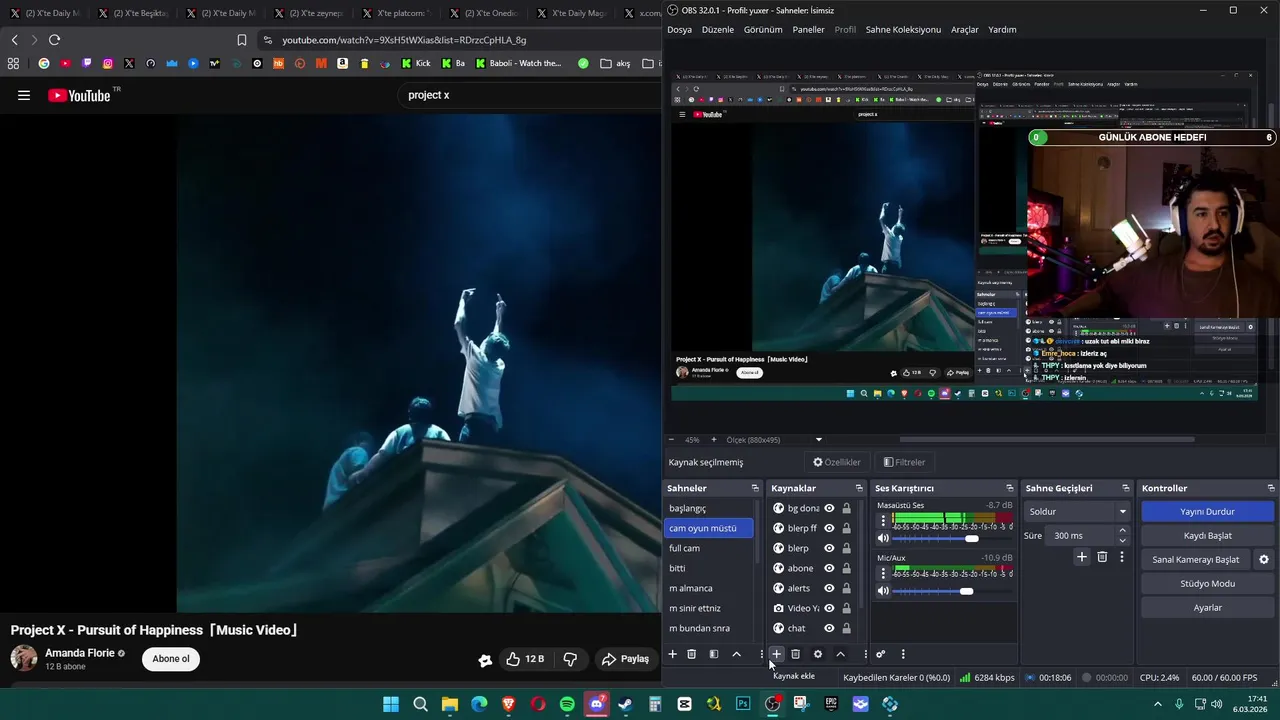Toggle lock on chat source
The image size is (1280, 720).
pos(847,628)
